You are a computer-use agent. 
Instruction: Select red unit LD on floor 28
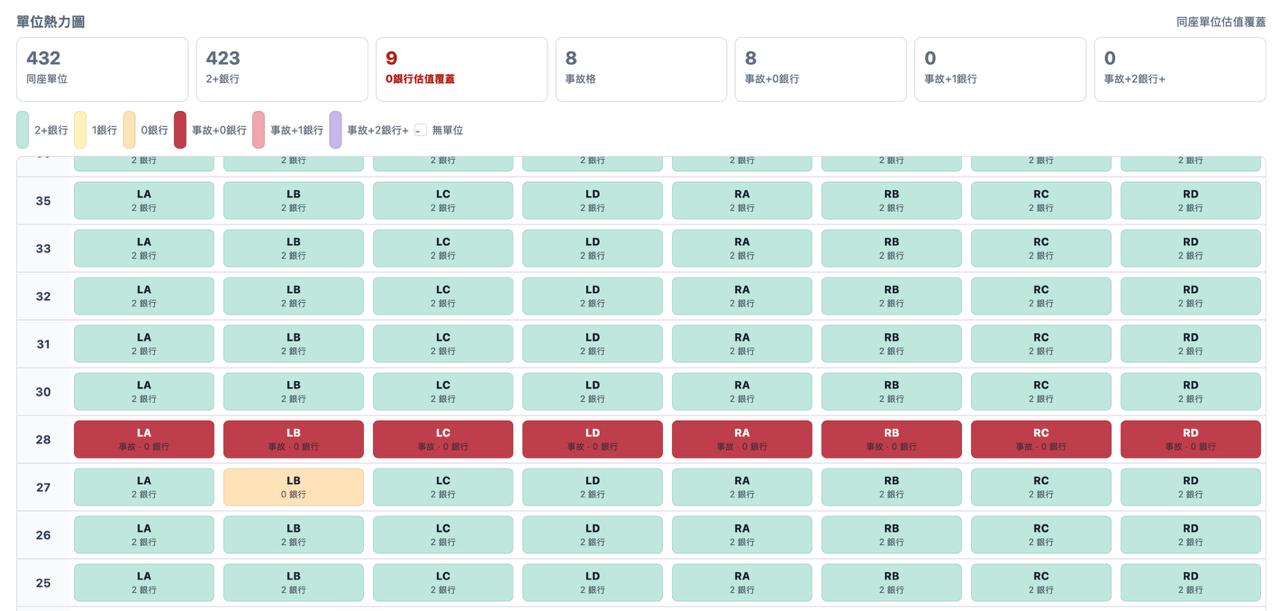[x=592, y=439]
